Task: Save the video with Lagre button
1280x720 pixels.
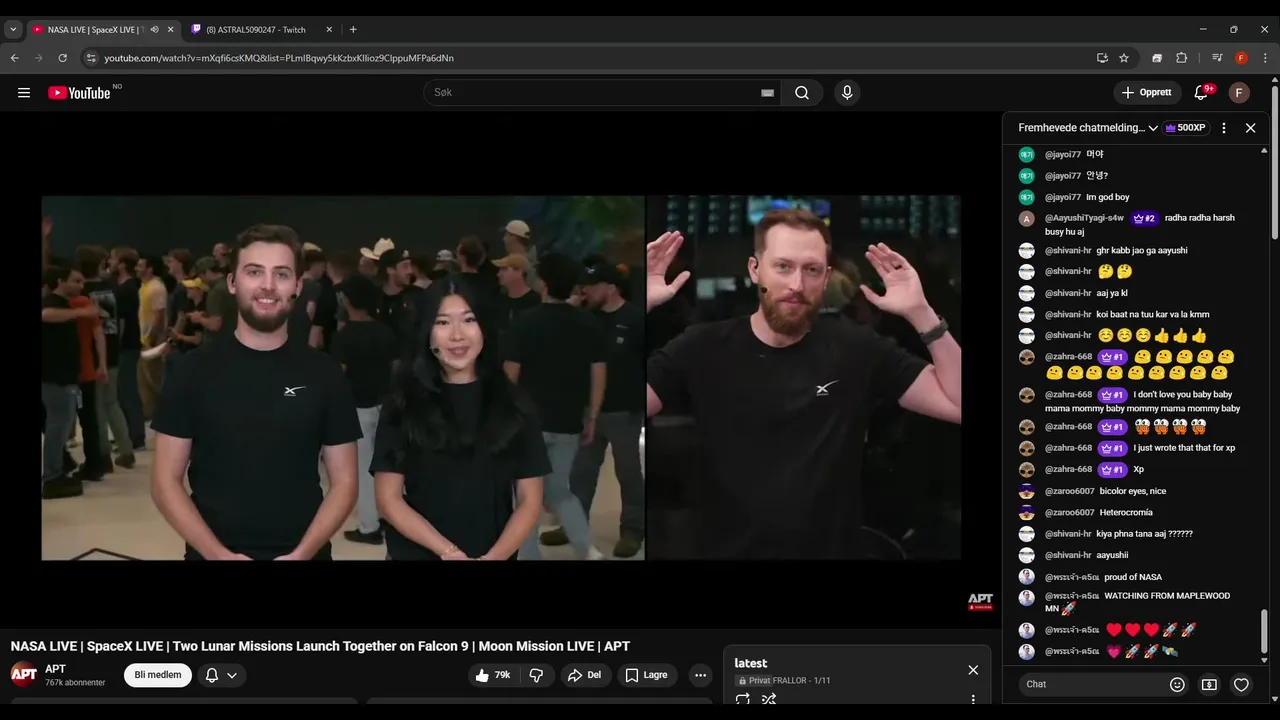Action: pos(647,675)
